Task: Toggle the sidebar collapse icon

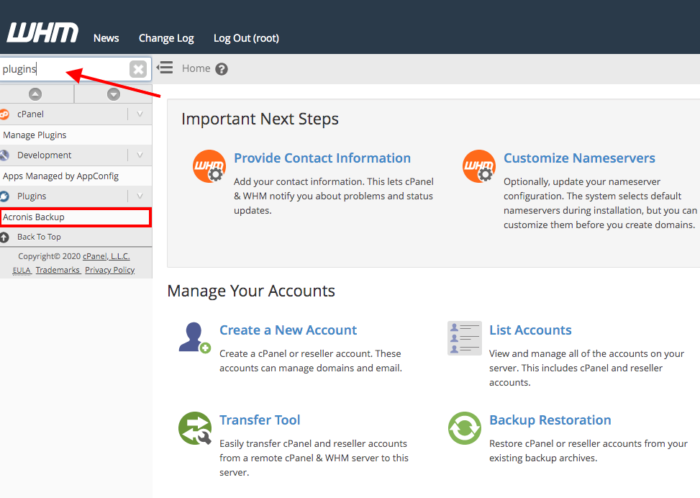Action: coord(165,68)
